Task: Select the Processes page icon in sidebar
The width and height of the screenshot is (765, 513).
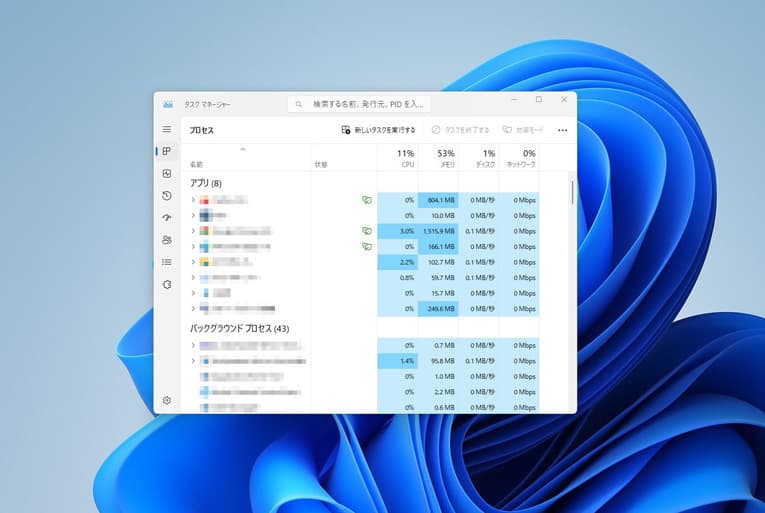Action: [167, 151]
